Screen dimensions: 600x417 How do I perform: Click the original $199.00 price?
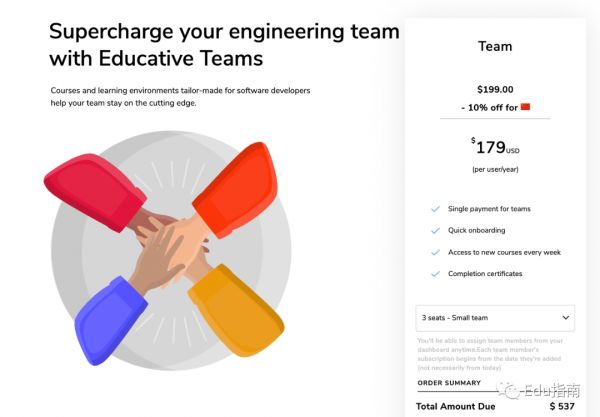click(495, 88)
